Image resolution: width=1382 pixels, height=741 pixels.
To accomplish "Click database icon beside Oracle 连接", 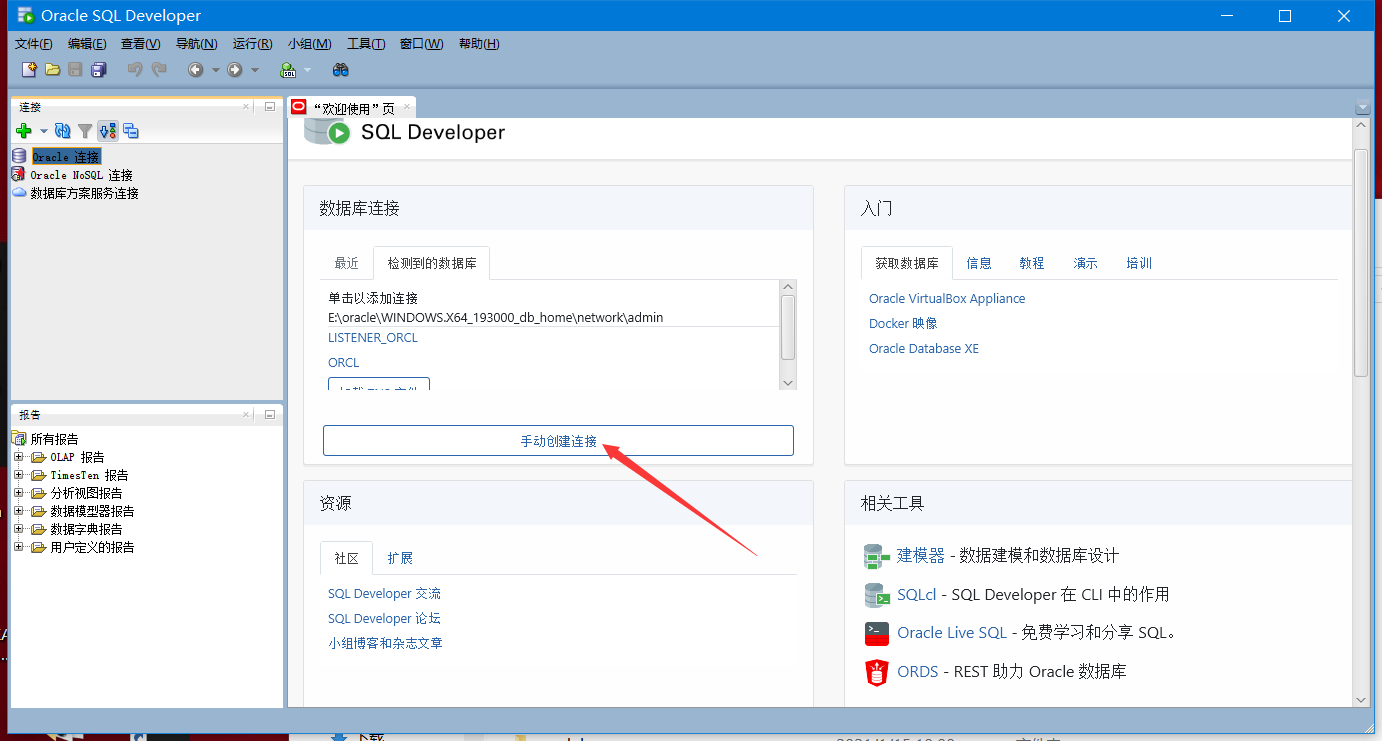I will click(19, 156).
